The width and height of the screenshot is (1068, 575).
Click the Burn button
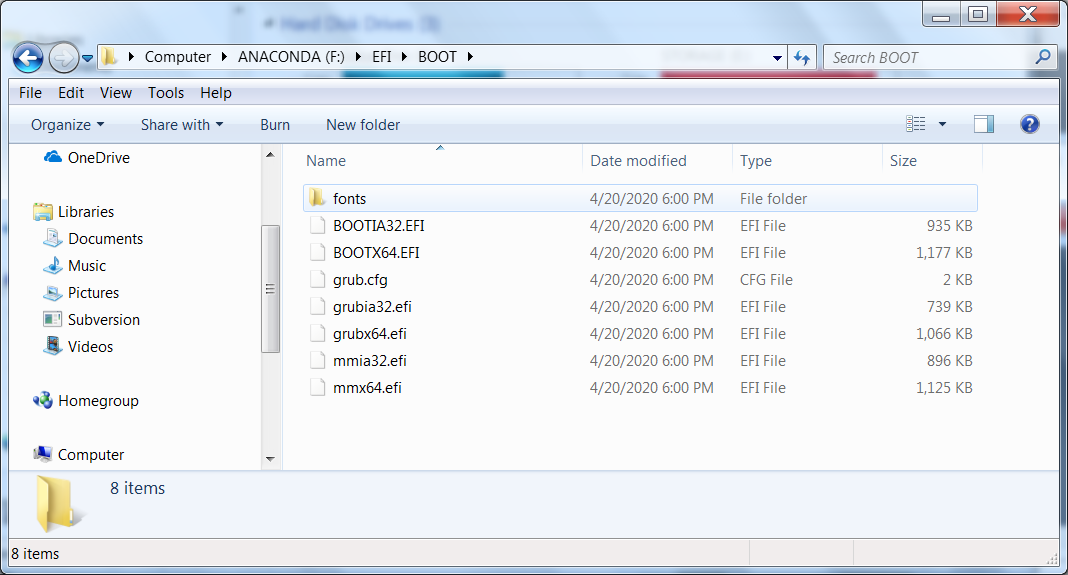point(275,125)
